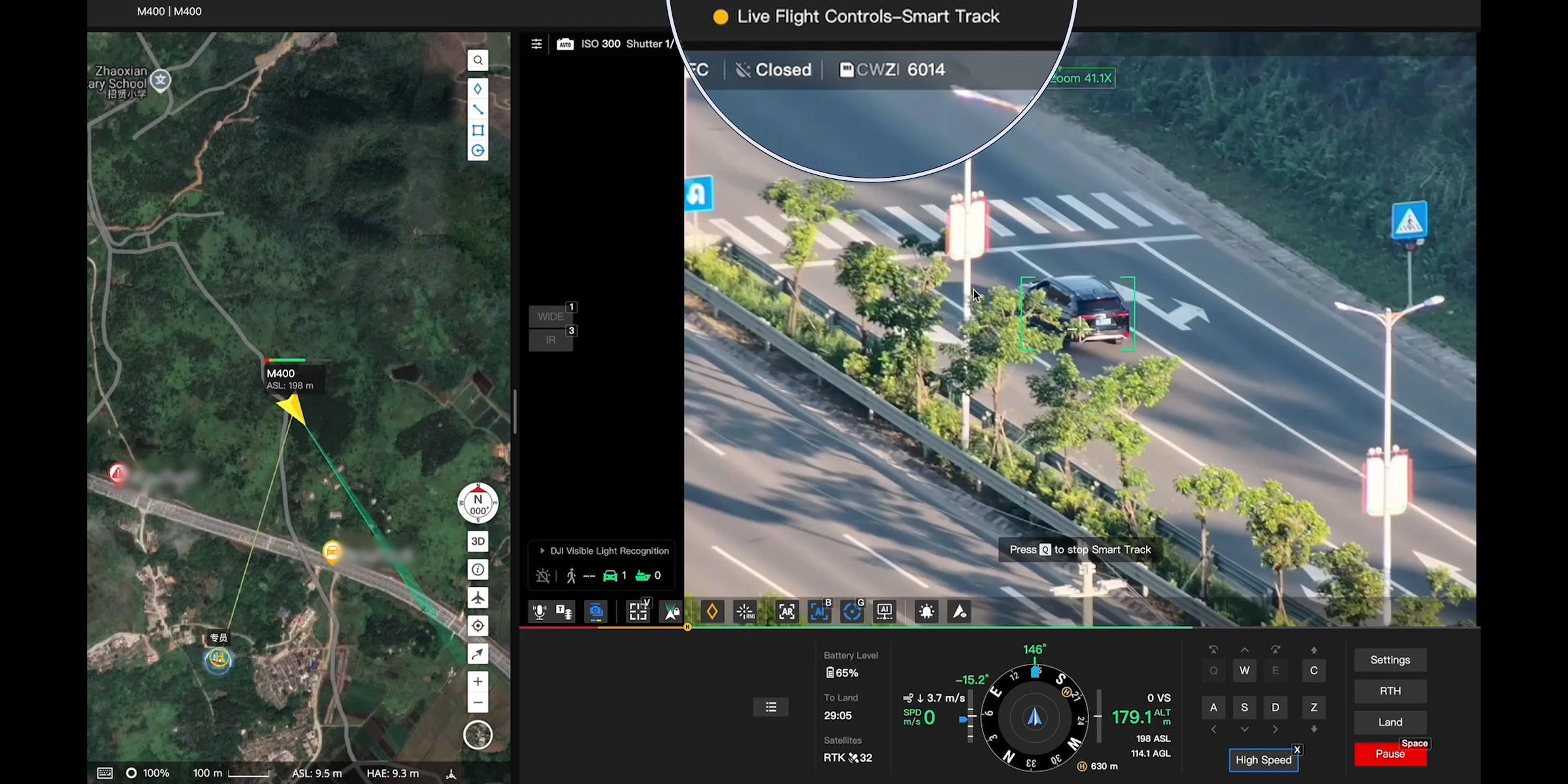Toggle the blue AI recognition frame
The image size is (1568, 784).
(819, 612)
